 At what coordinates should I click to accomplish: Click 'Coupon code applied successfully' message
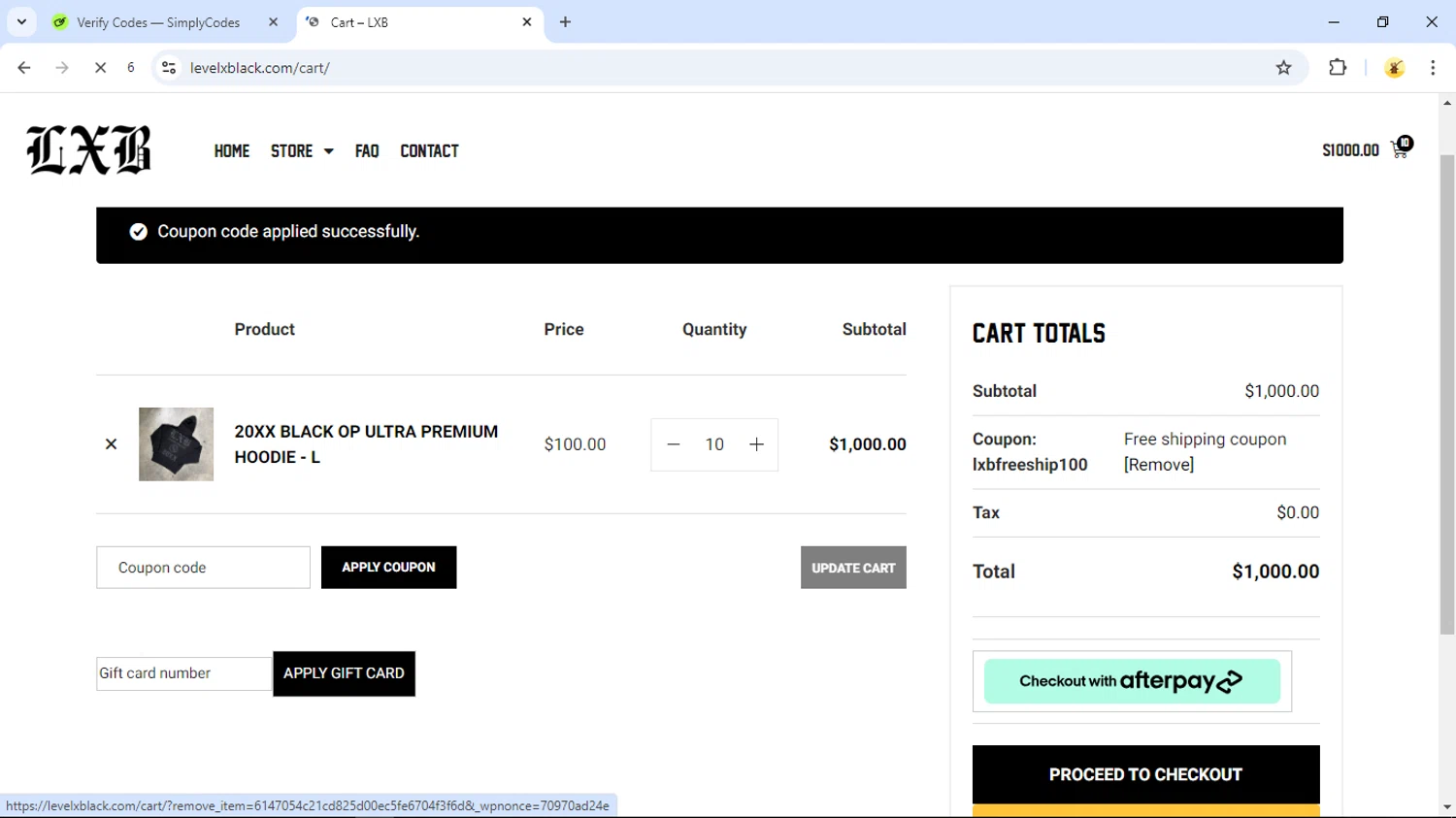tap(288, 232)
